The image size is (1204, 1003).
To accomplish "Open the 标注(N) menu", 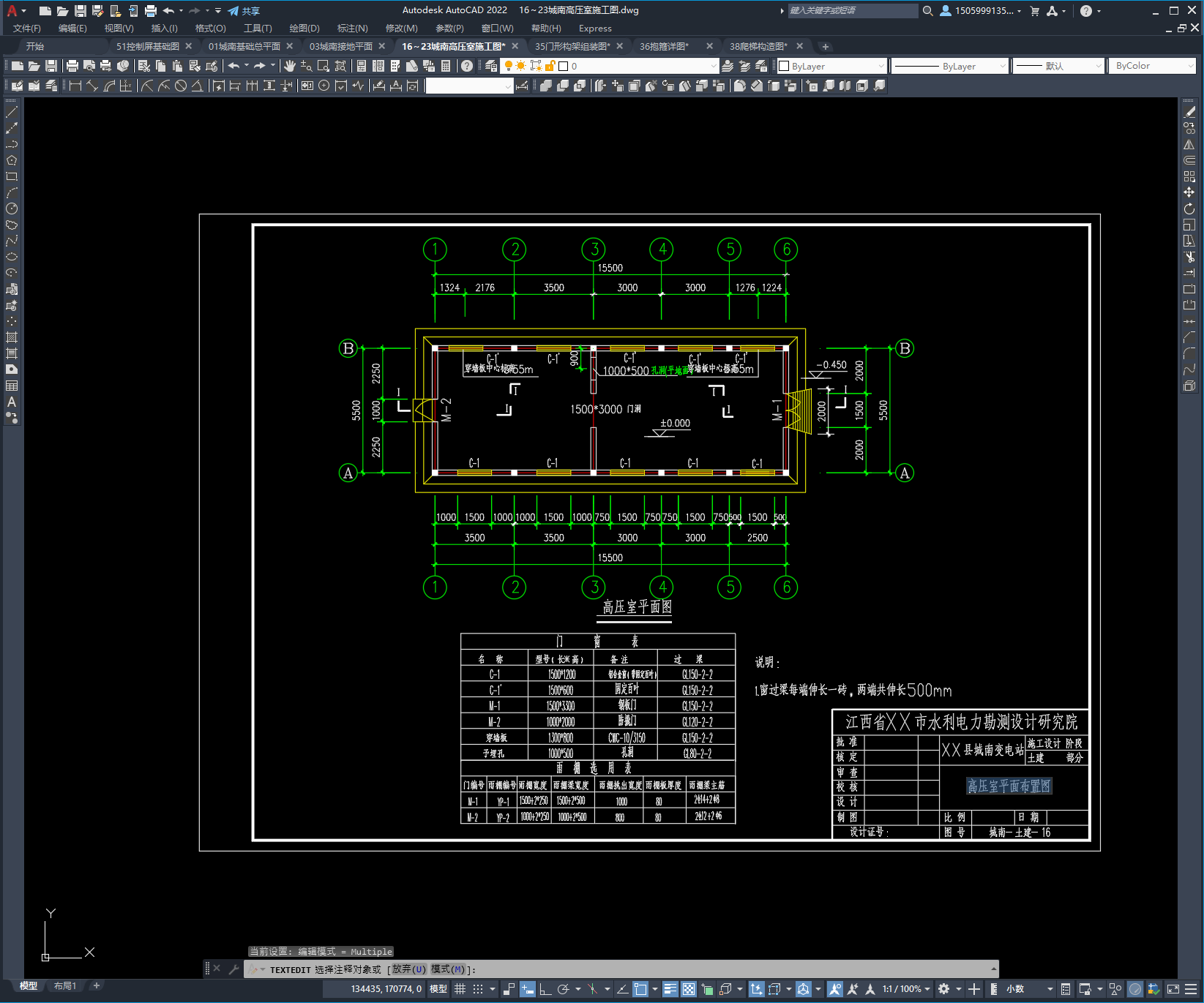I will tap(353, 29).
